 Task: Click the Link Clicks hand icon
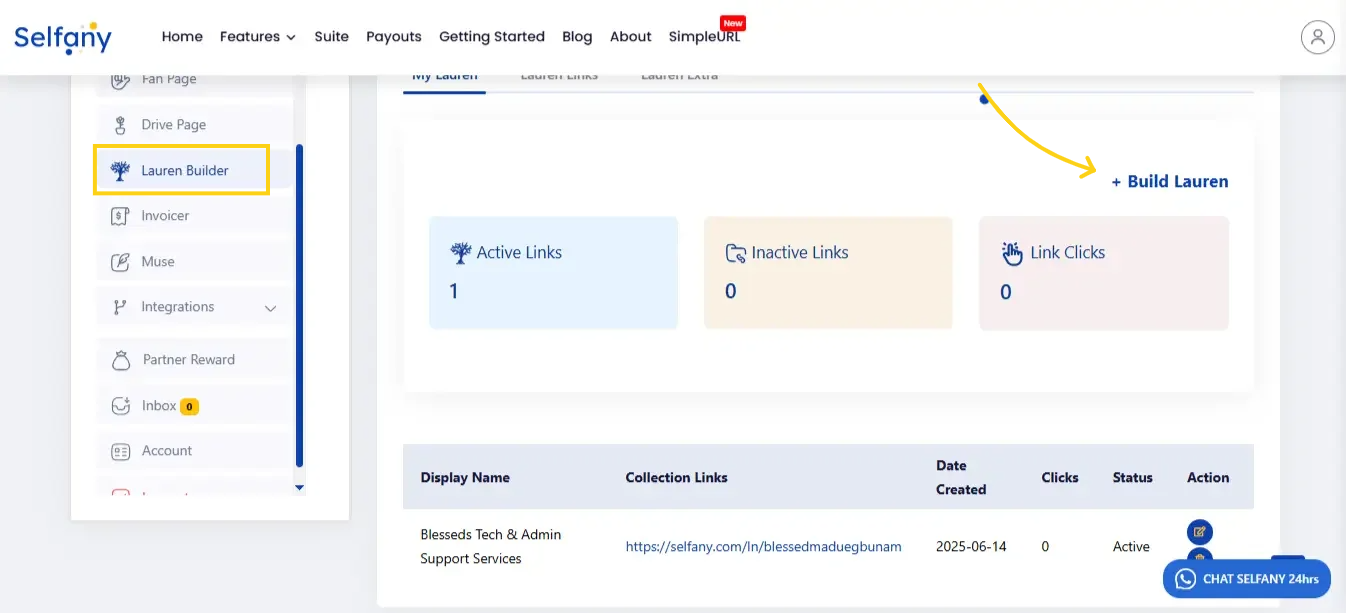click(x=1013, y=253)
